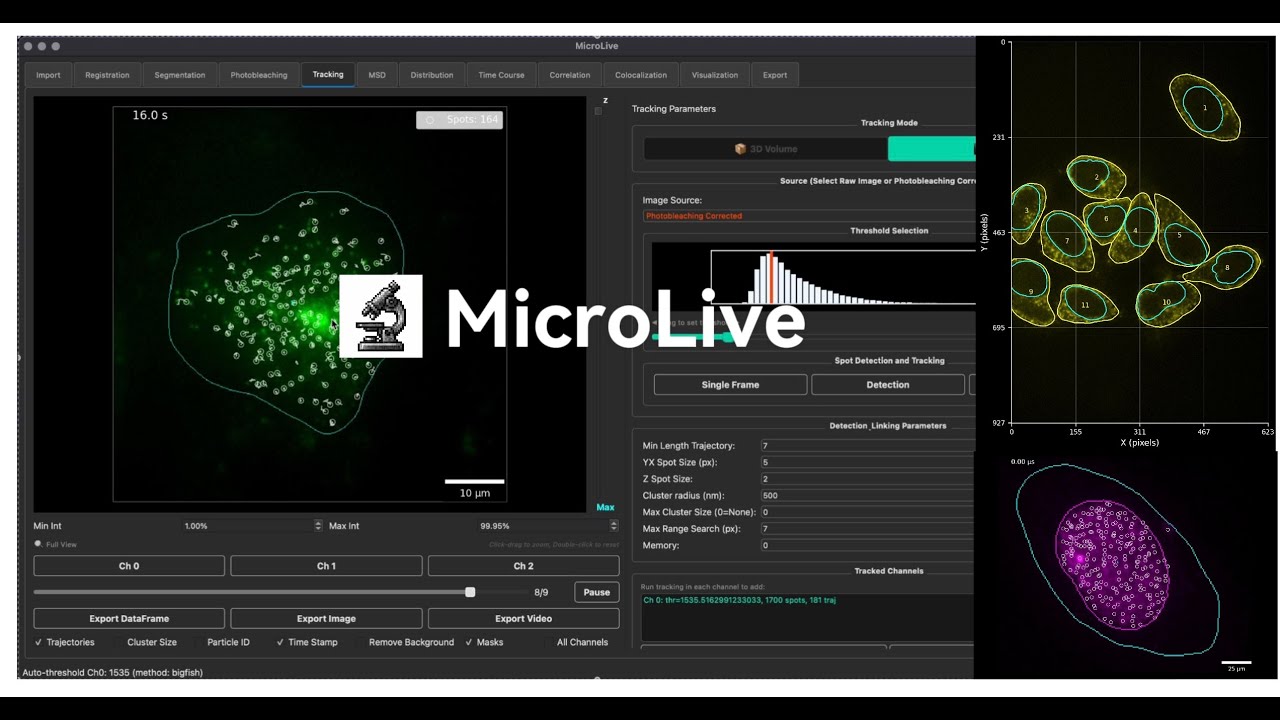
Task: Enable the Cluster Size overlay
Action: (145, 642)
